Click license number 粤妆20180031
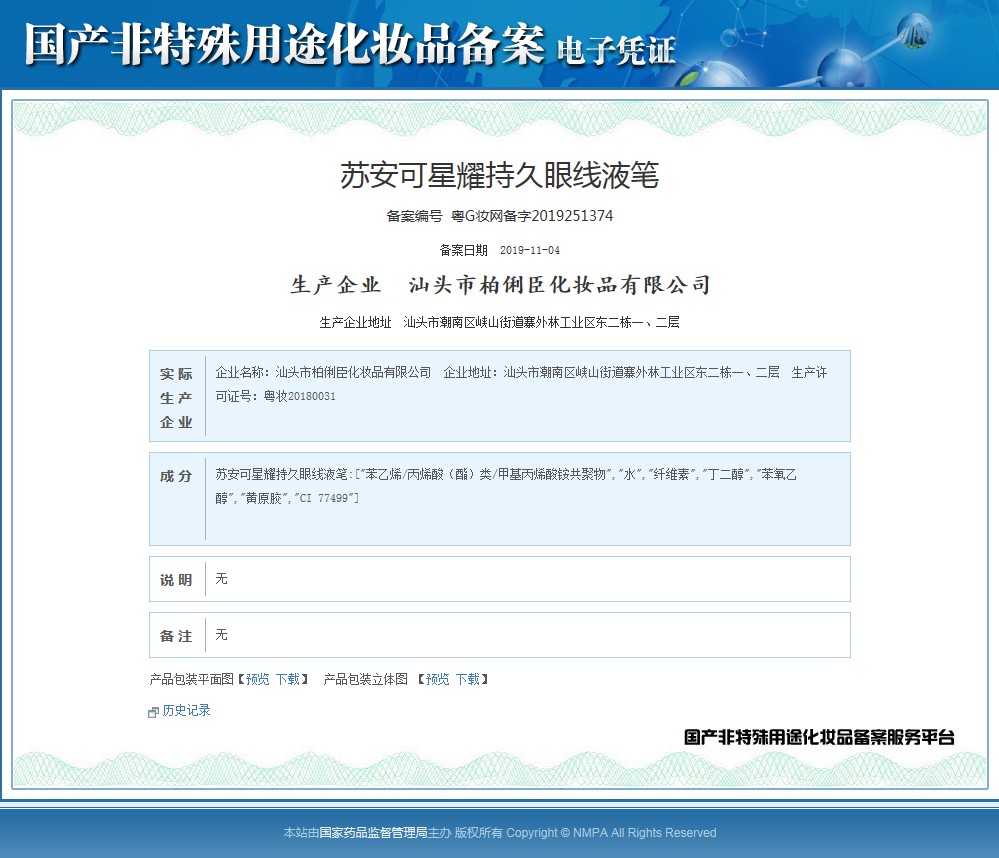Screen dimensions: 999x858 pyautogui.click(x=299, y=396)
